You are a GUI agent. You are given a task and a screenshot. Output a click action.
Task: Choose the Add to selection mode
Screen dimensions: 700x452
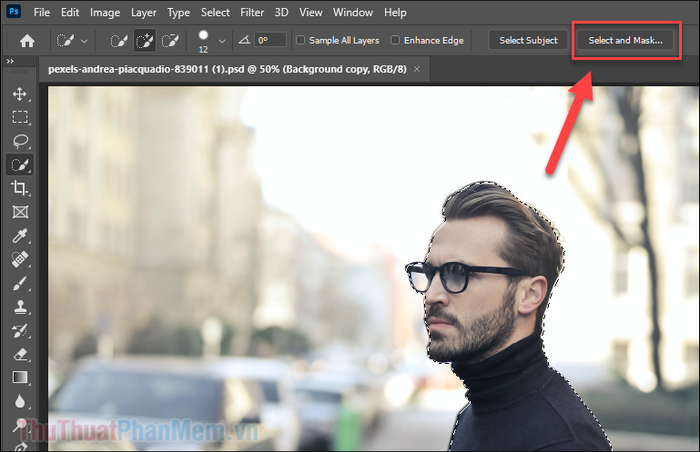[x=145, y=41]
